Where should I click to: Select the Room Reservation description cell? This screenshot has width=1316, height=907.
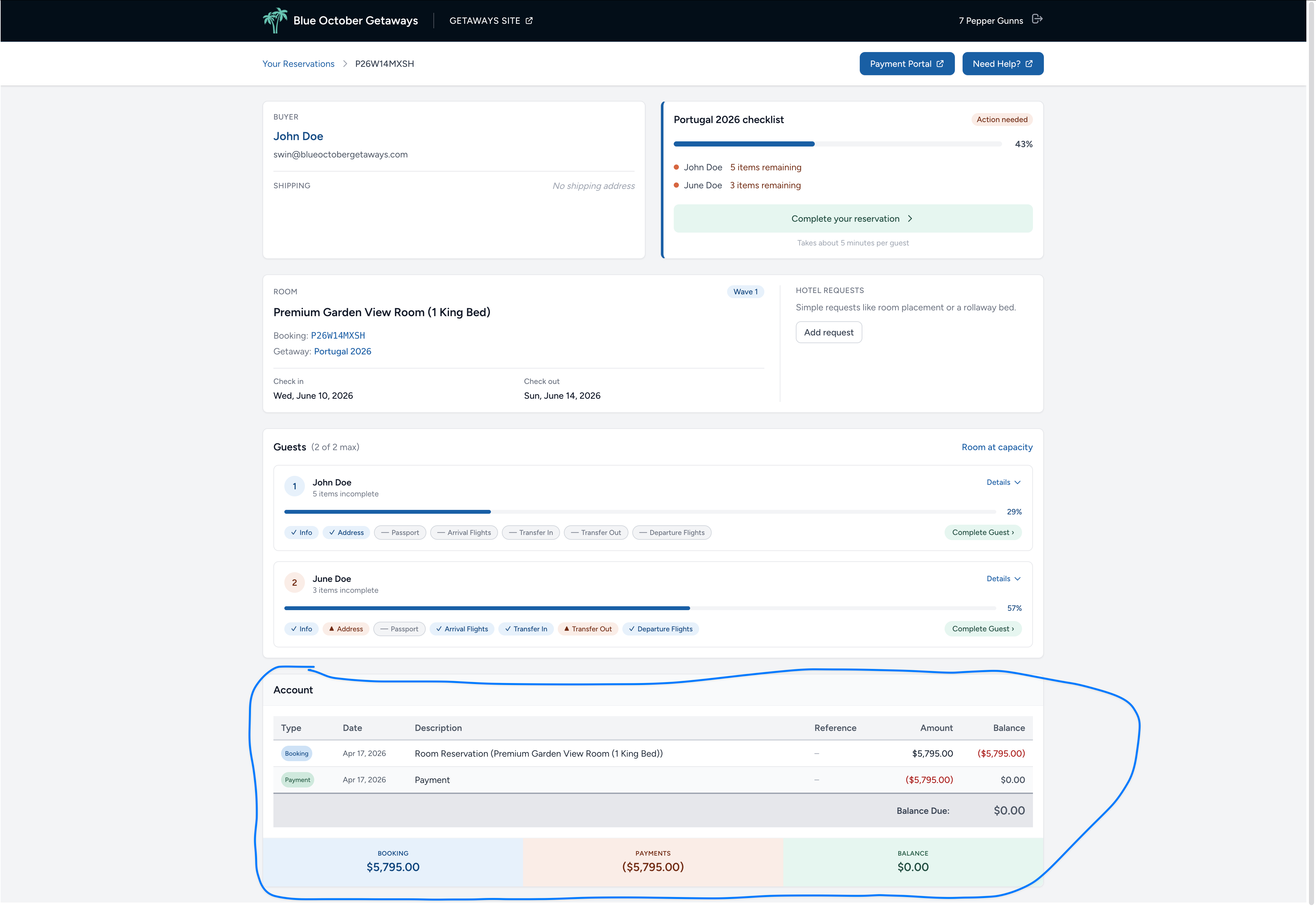click(539, 754)
